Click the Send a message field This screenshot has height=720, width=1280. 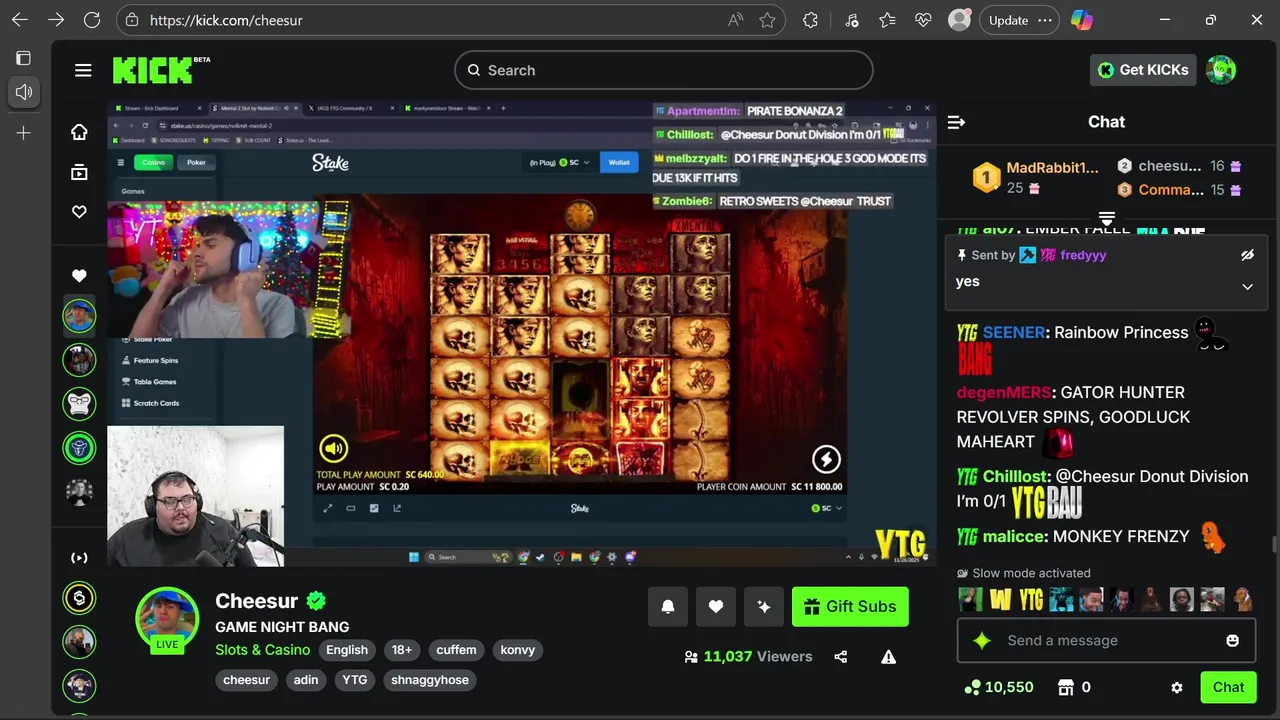pos(1106,640)
